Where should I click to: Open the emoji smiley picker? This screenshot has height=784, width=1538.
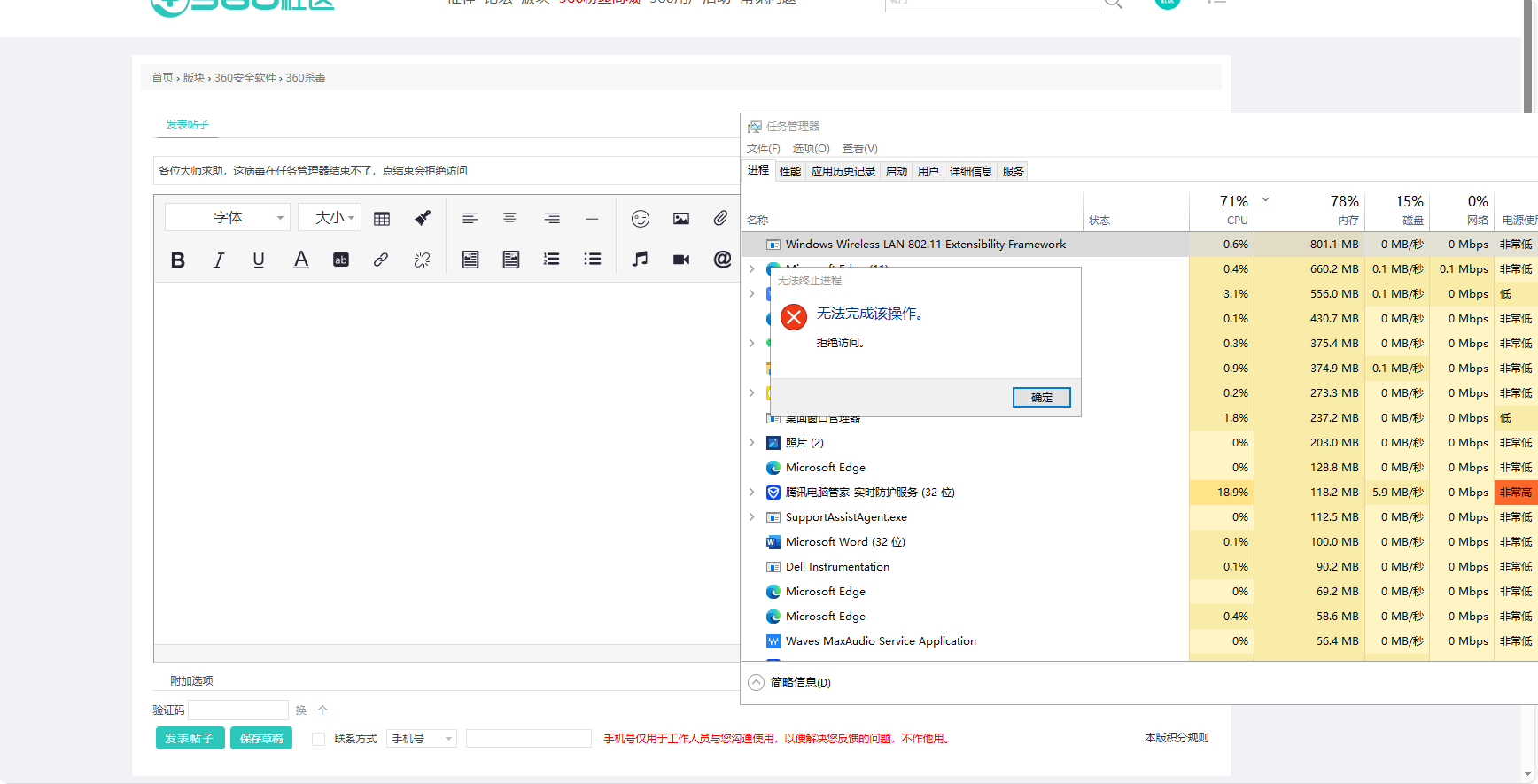[x=641, y=218]
